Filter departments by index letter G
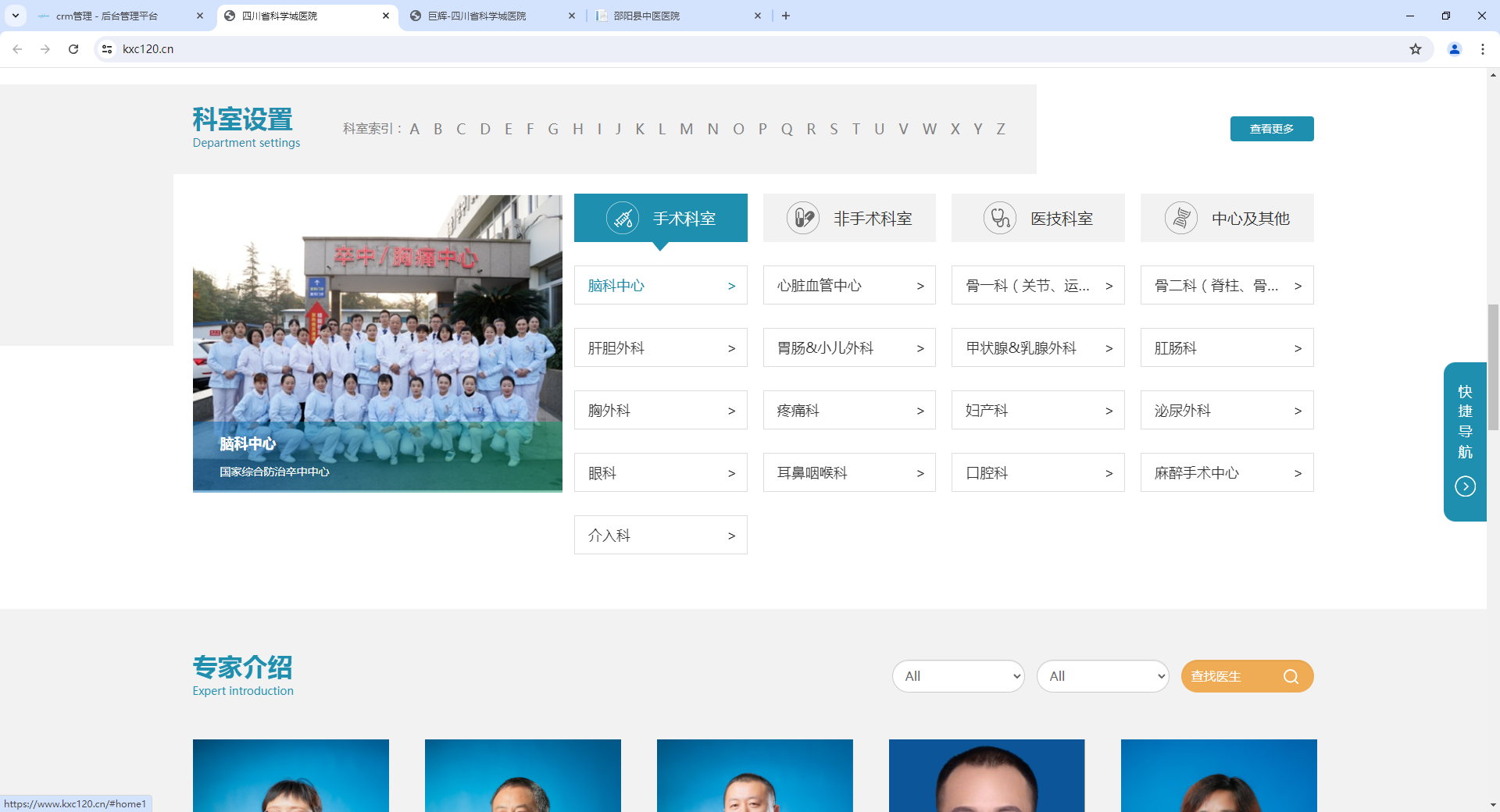Screen dimensions: 1500x812 point(553,129)
